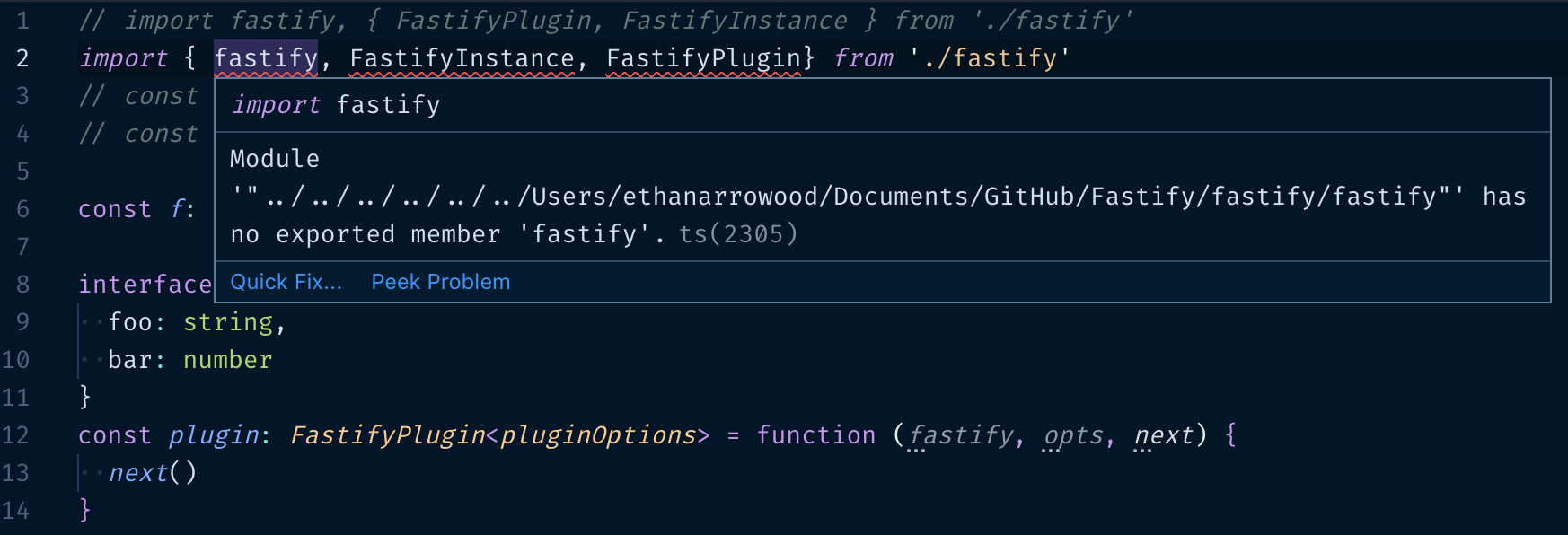The width and height of the screenshot is (1568, 535).
Task: Click the 'bar' property name on line 10
Action: (x=130, y=360)
